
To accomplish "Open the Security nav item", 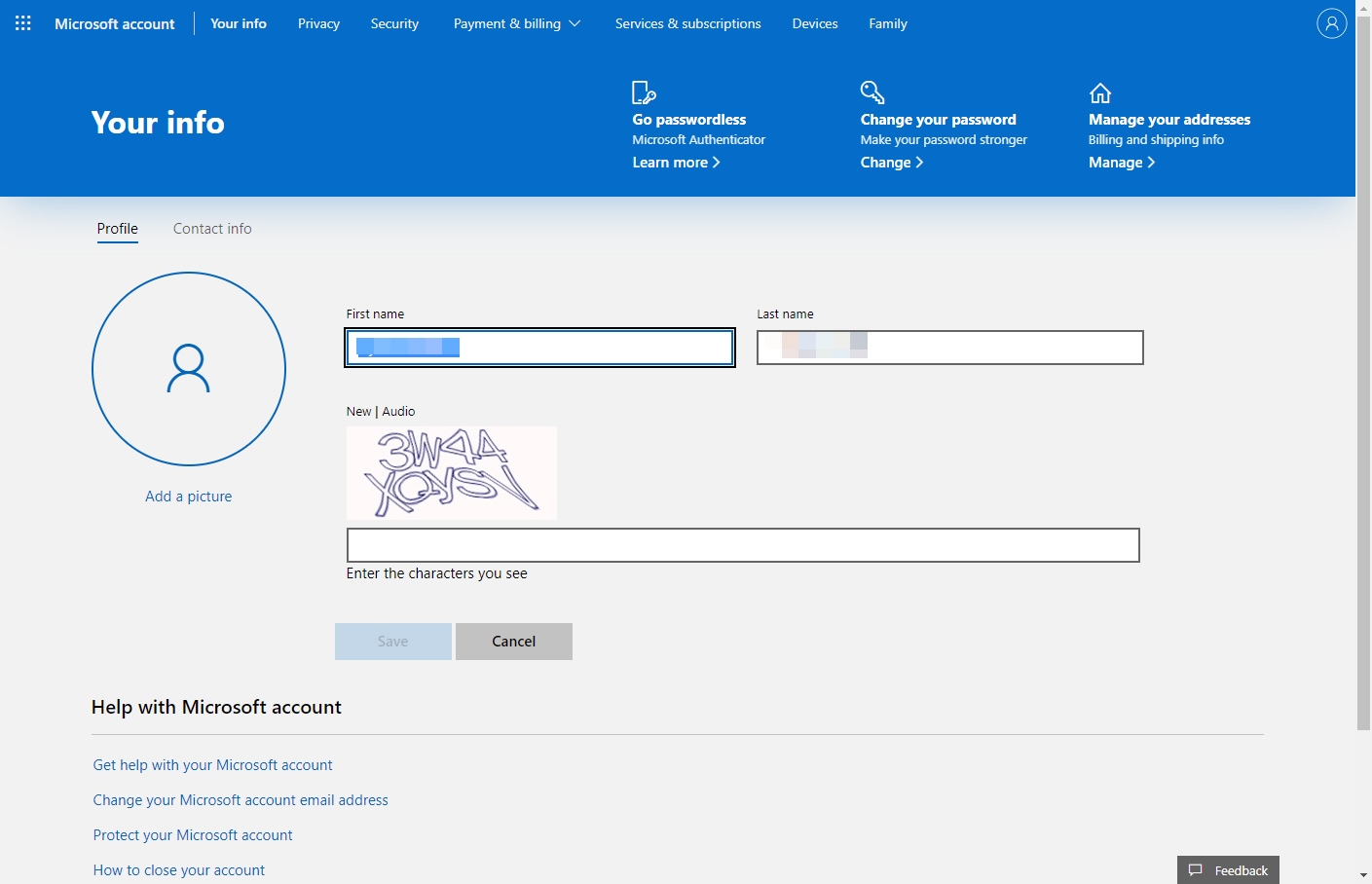I will [x=394, y=23].
